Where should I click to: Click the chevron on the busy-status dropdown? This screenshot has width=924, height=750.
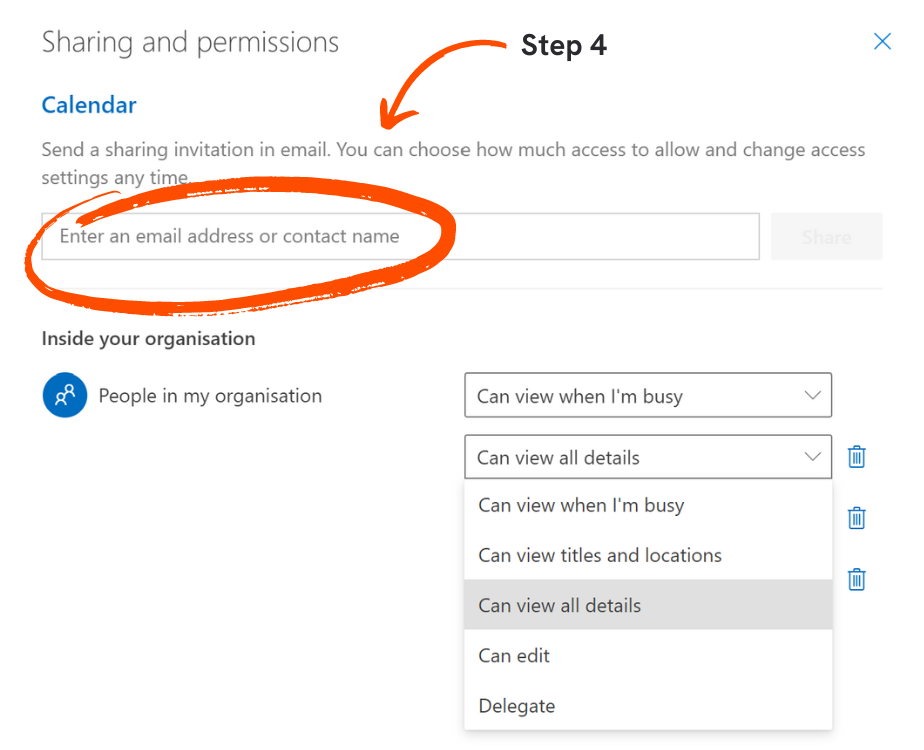tap(814, 395)
